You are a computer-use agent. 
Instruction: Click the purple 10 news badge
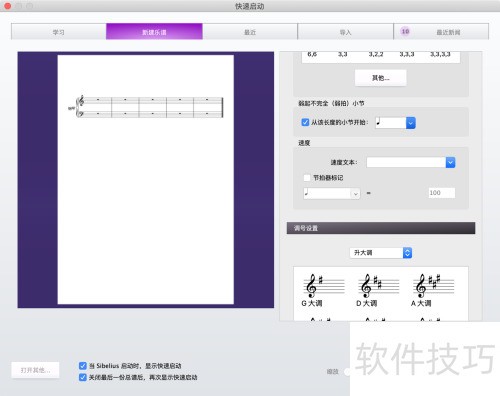[405, 31]
